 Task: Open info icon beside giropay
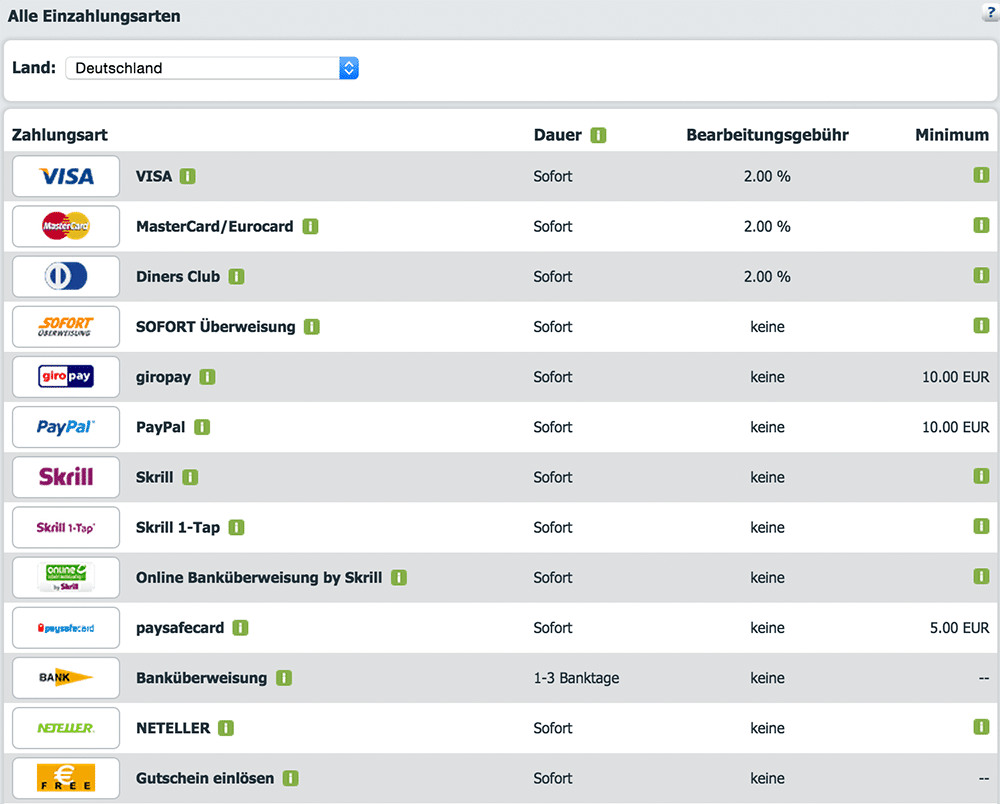pos(207,377)
